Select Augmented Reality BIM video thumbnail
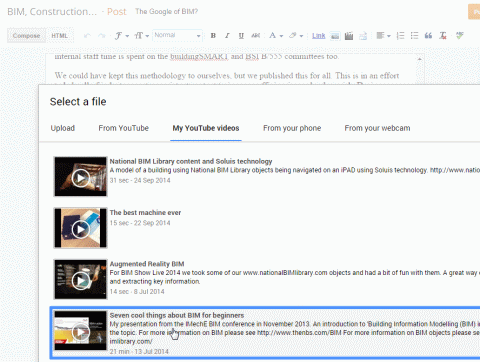480x362 pixels. pyautogui.click(x=81, y=280)
